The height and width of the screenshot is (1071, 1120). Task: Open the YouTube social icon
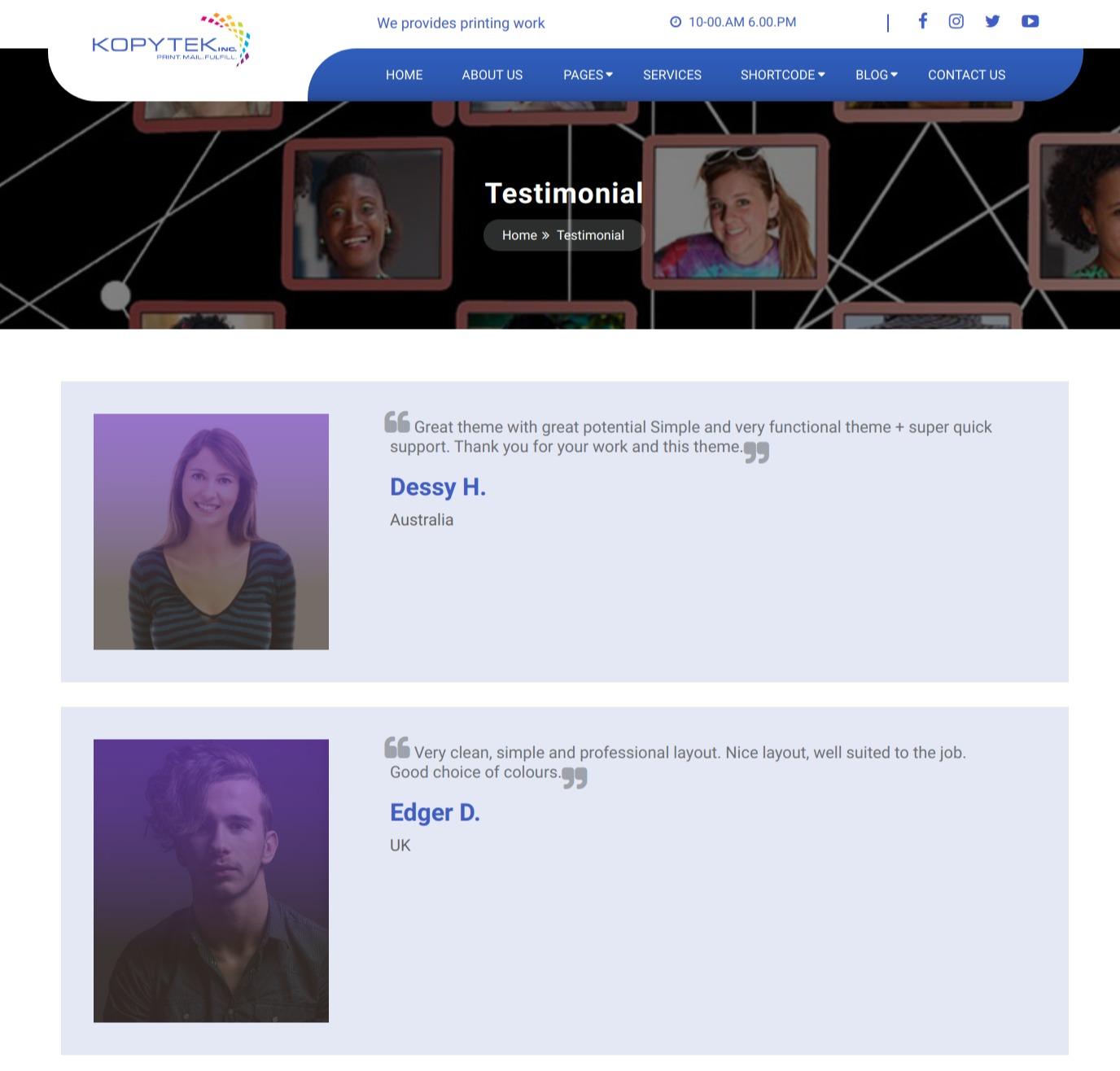(1030, 21)
